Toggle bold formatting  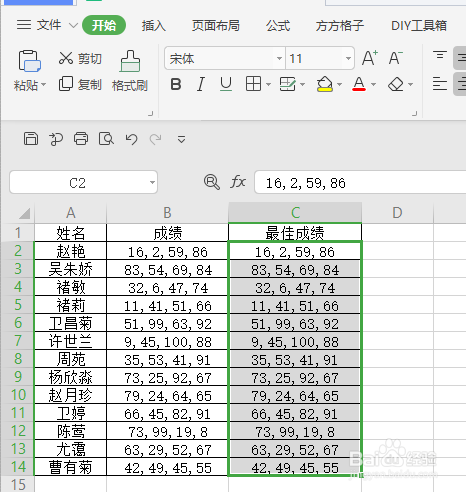[x=176, y=84]
